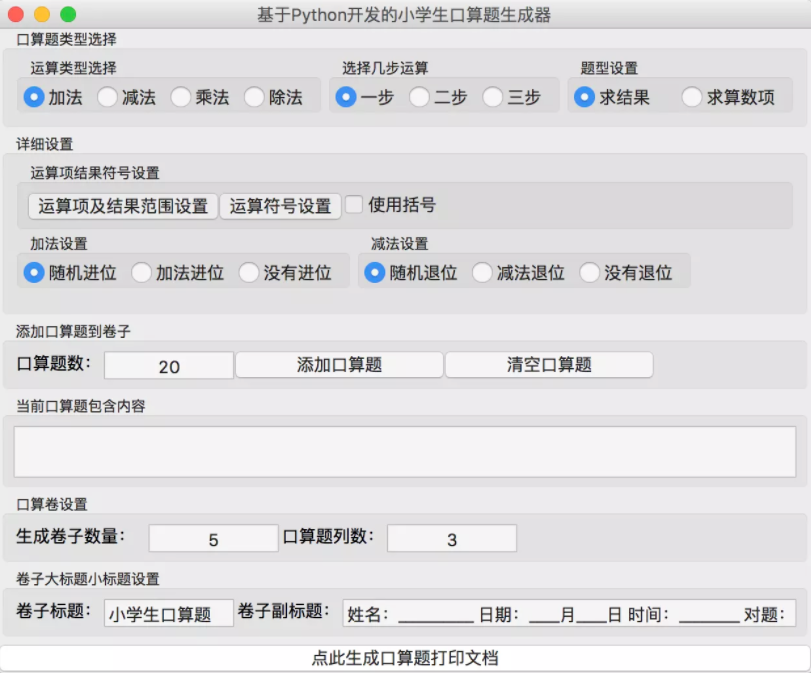Open 运算项及结果范围设置 settings
This screenshot has height=673, width=811.
pos(120,205)
